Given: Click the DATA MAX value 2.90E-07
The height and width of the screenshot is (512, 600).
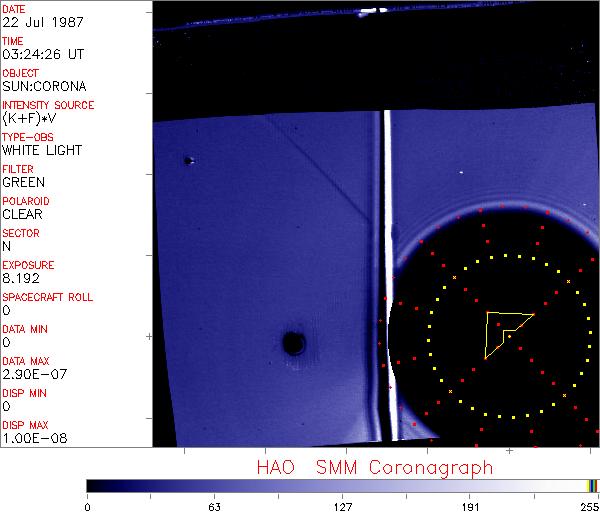Looking at the screenshot, I should pos(32,375).
